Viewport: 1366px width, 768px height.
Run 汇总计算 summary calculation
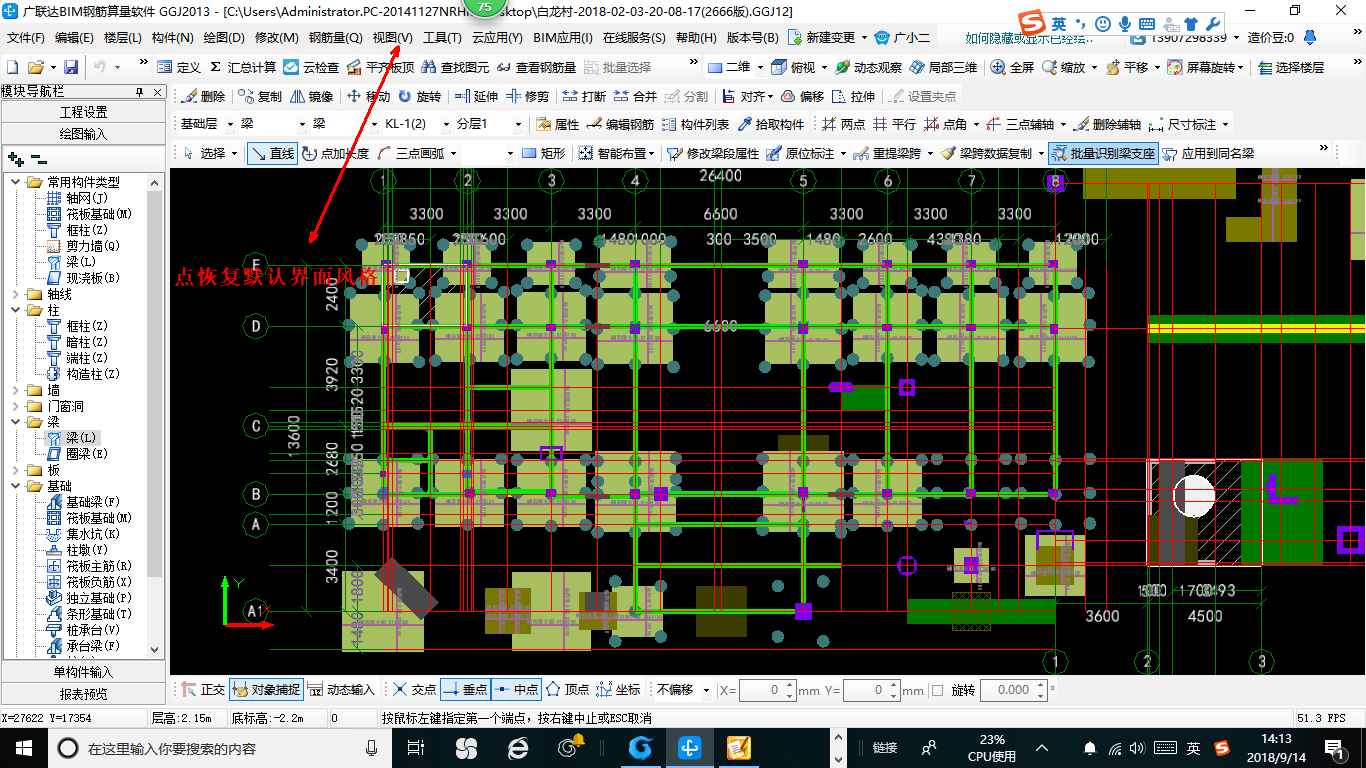243,67
